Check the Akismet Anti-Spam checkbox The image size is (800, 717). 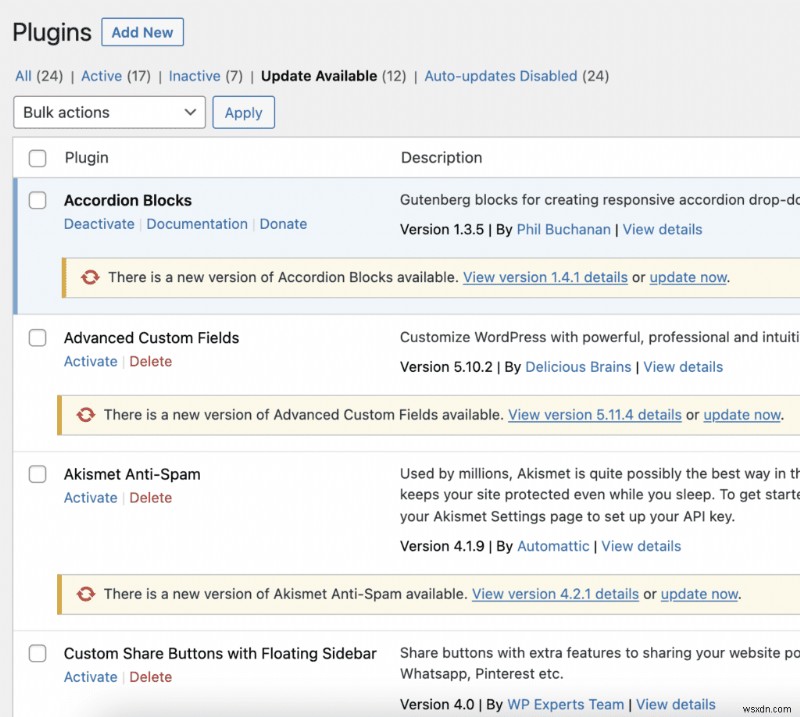pos(37,474)
